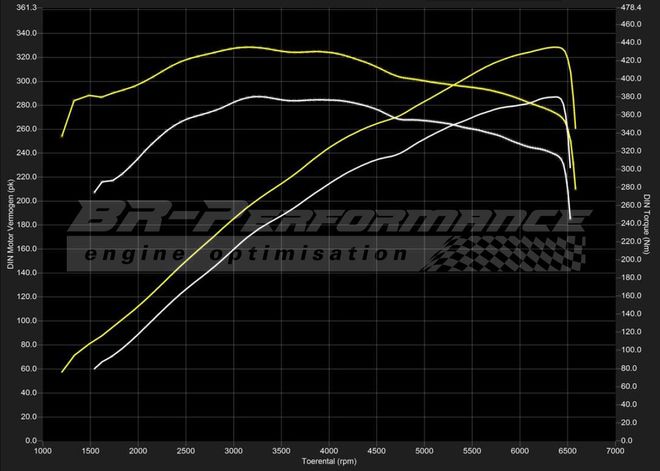Click the 'Toerental (rpm)' x-axis title

pos(328,462)
